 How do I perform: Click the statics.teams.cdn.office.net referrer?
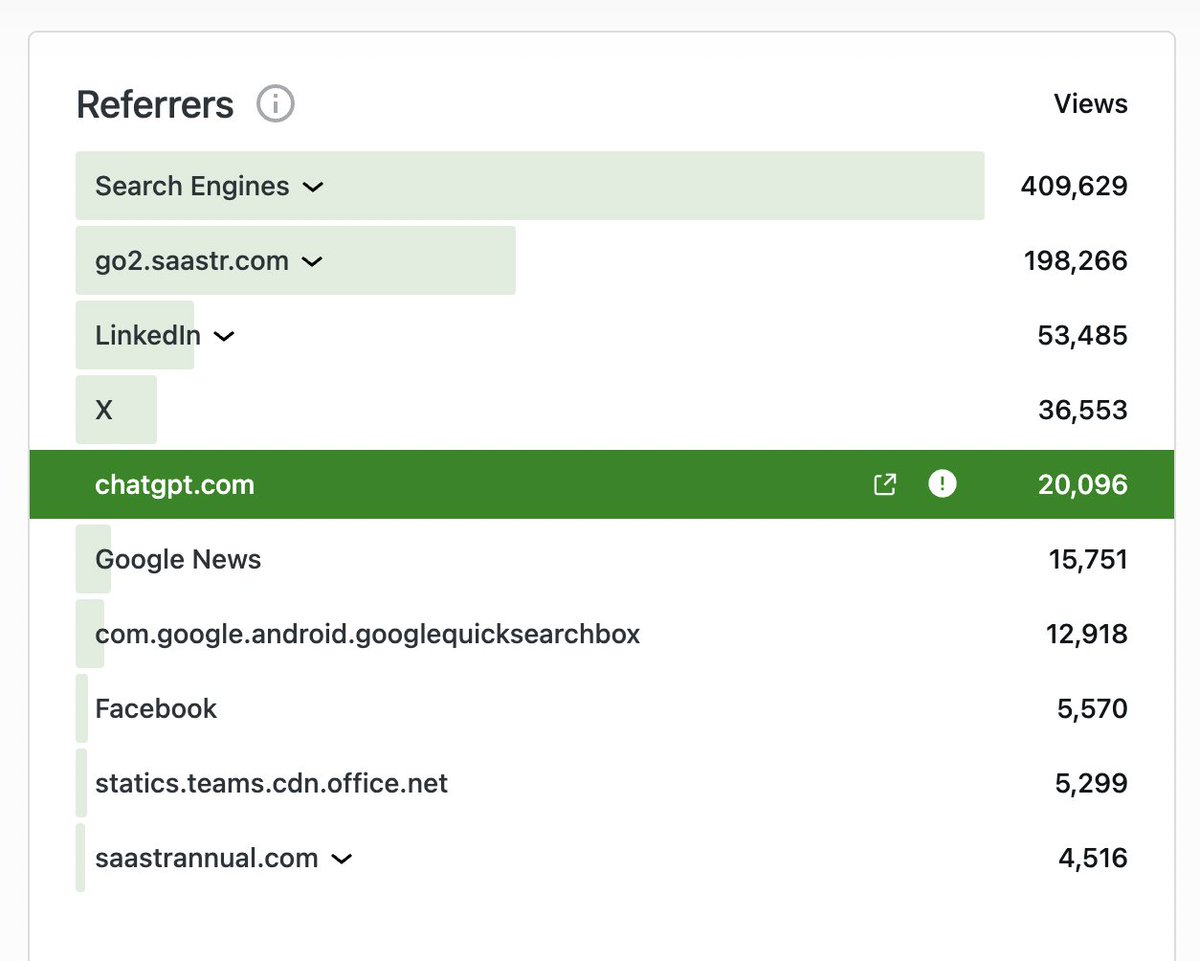coord(270,783)
